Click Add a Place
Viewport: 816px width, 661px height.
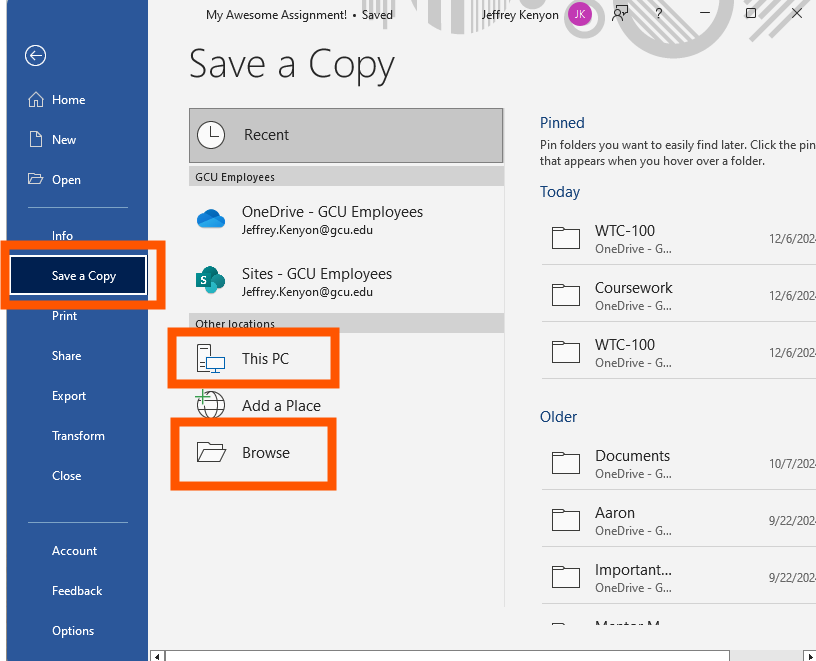[346, 405]
